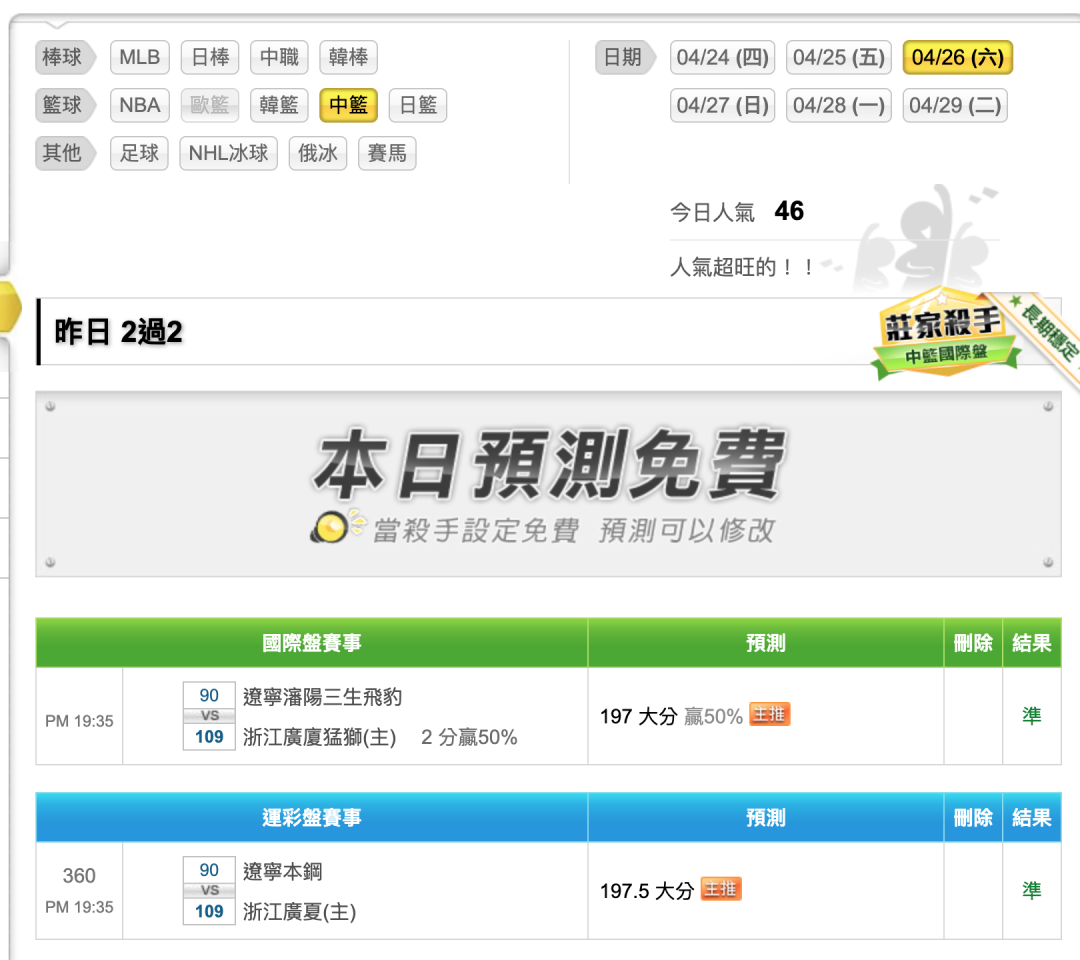This screenshot has width=1080, height=960.
Task: Go to the 04/29 (二) date
Action: click(x=955, y=105)
